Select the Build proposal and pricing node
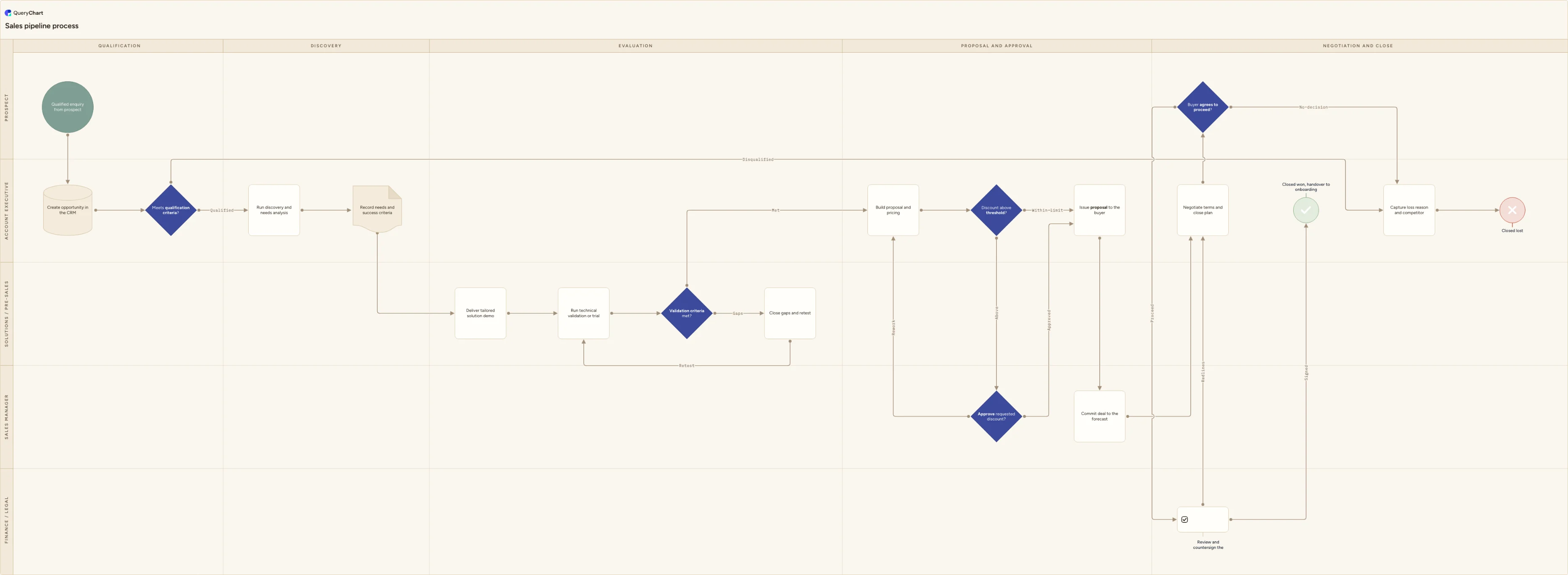 [893, 210]
